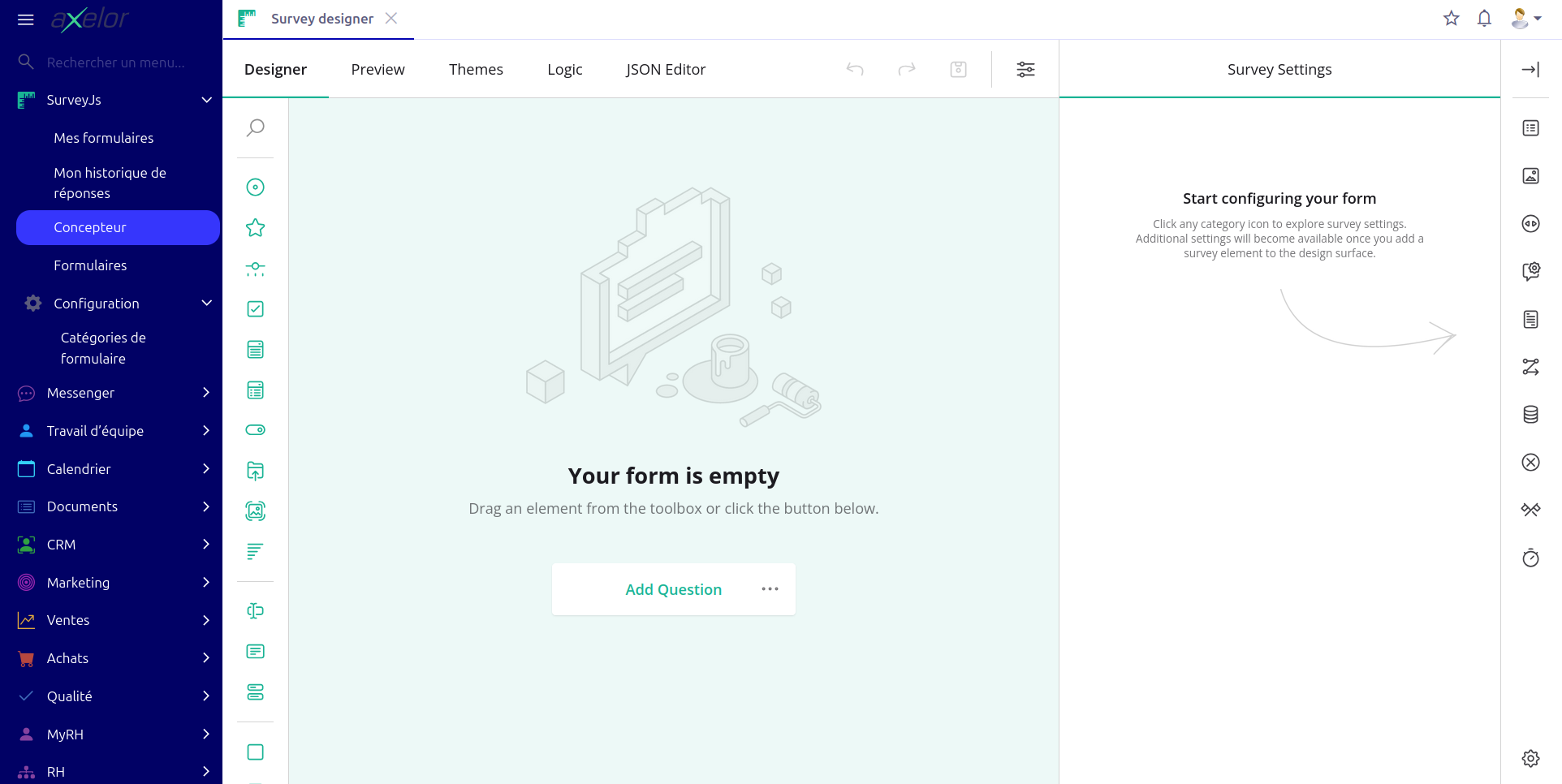1562x784 pixels.
Task: Select the Radio Button Group toolbox icon
Action: [x=255, y=187]
